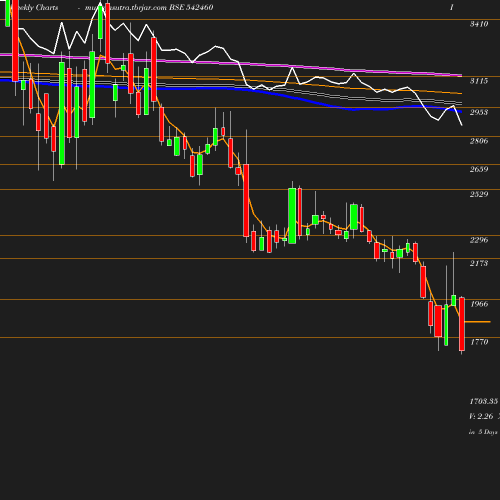
Task: Click the munafasutra website name in header
Action: [126, 8]
